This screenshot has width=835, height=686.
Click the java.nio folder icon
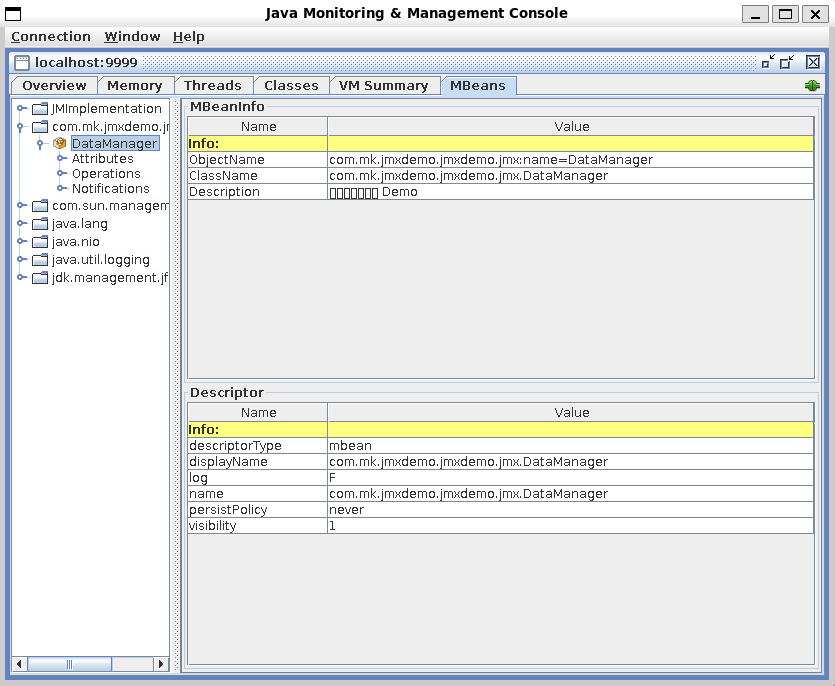point(40,242)
